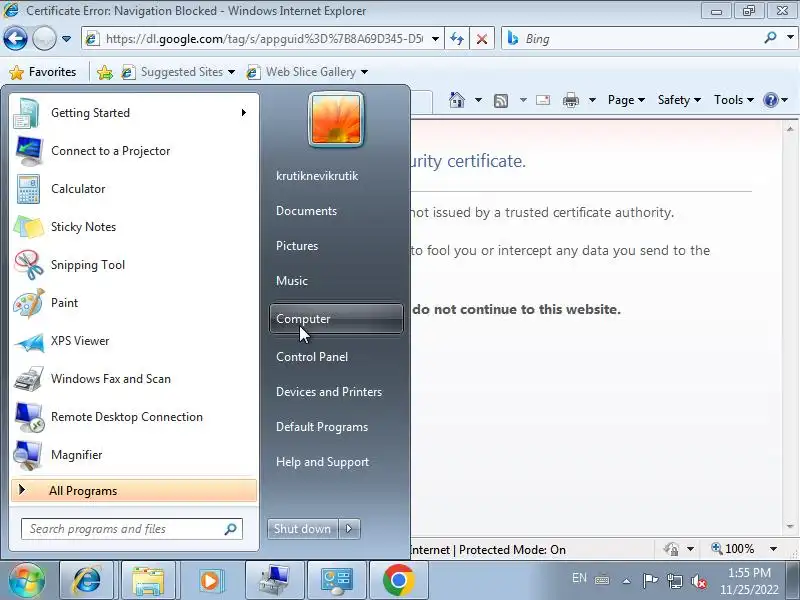Open the Favorites button
This screenshot has width=800, height=600.
point(43,72)
